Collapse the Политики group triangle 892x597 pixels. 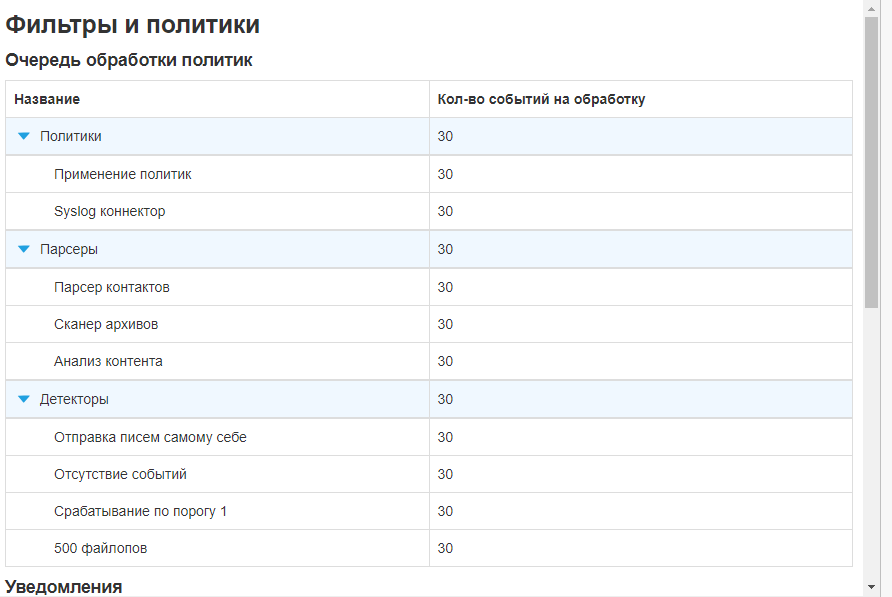coord(23,136)
